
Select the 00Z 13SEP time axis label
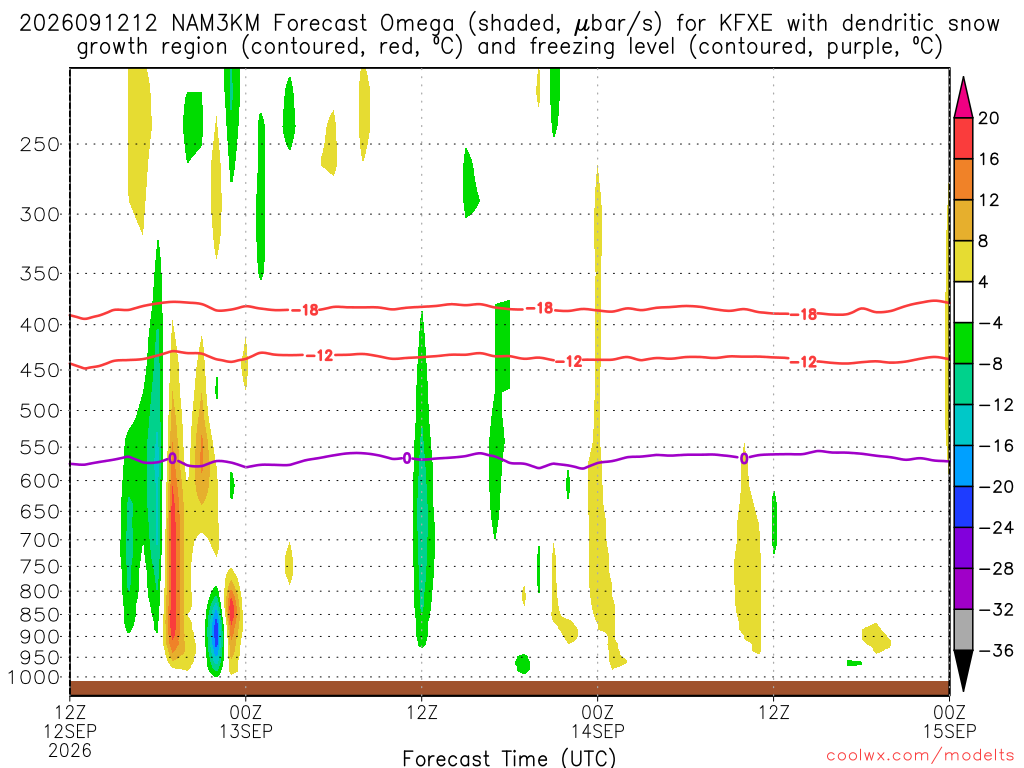[x=246, y=721]
